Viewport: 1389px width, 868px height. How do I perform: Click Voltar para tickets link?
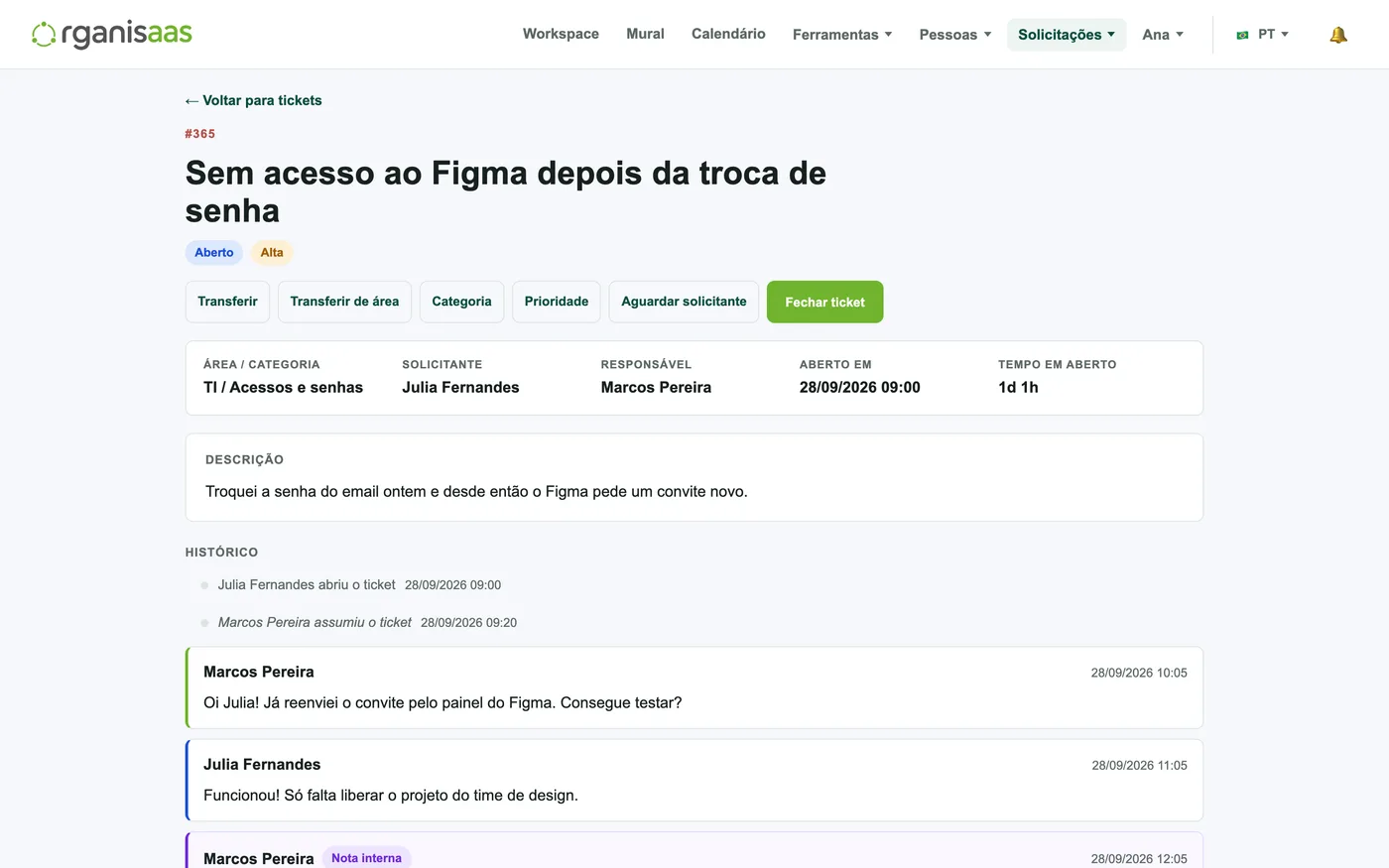point(253,100)
